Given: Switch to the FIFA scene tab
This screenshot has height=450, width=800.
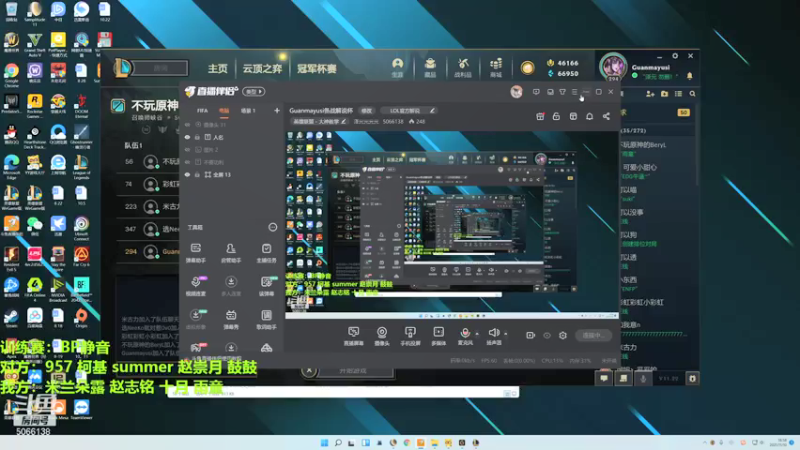Looking at the screenshot, I should pyautogui.click(x=202, y=110).
